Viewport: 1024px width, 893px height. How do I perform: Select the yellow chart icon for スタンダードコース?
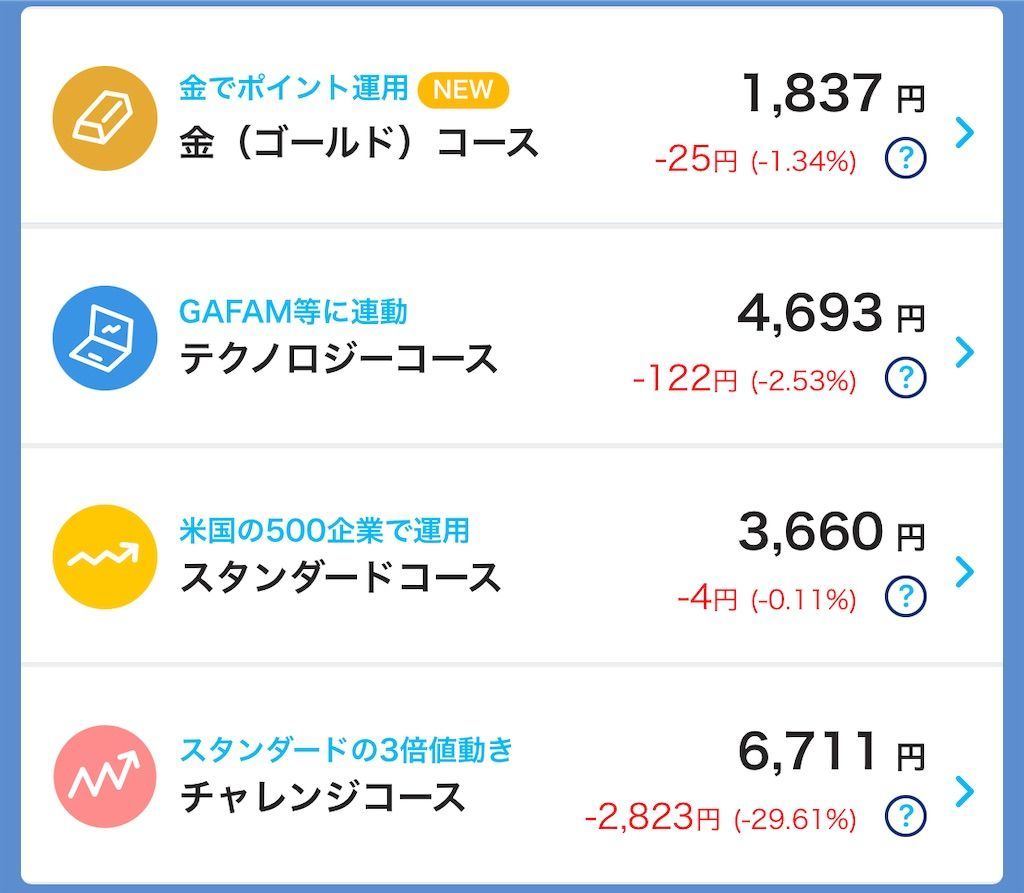click(x=106, y=557)
